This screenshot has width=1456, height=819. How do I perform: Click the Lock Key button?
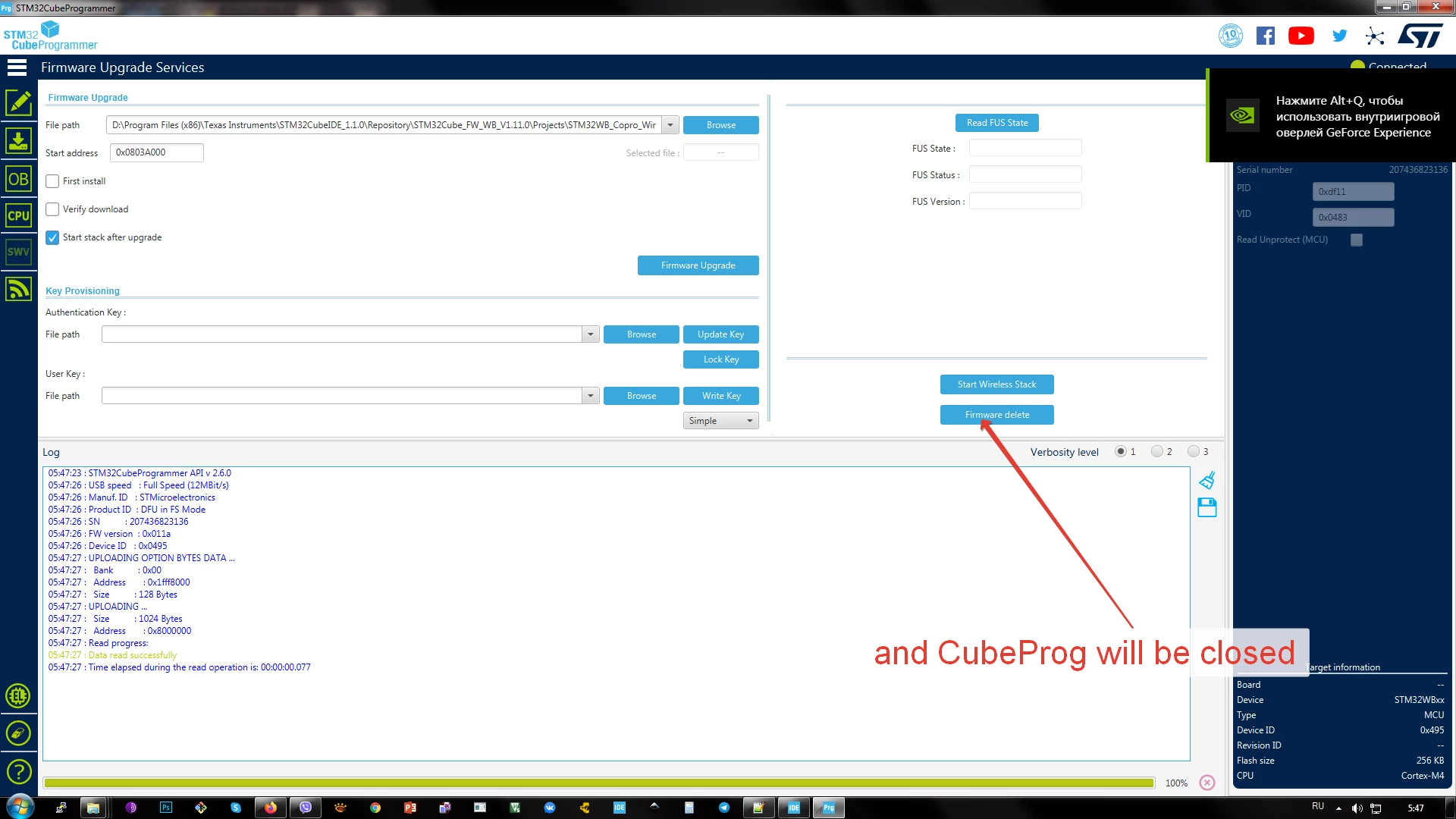click(720, 359)
